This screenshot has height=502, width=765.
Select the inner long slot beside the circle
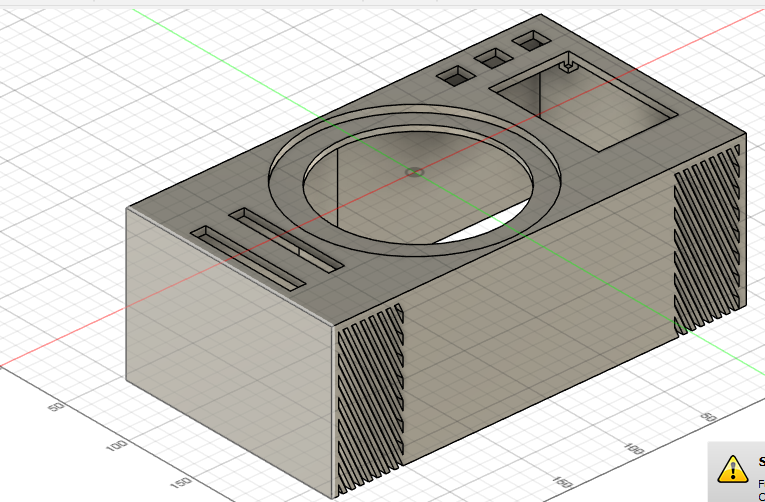click(285, 240)
